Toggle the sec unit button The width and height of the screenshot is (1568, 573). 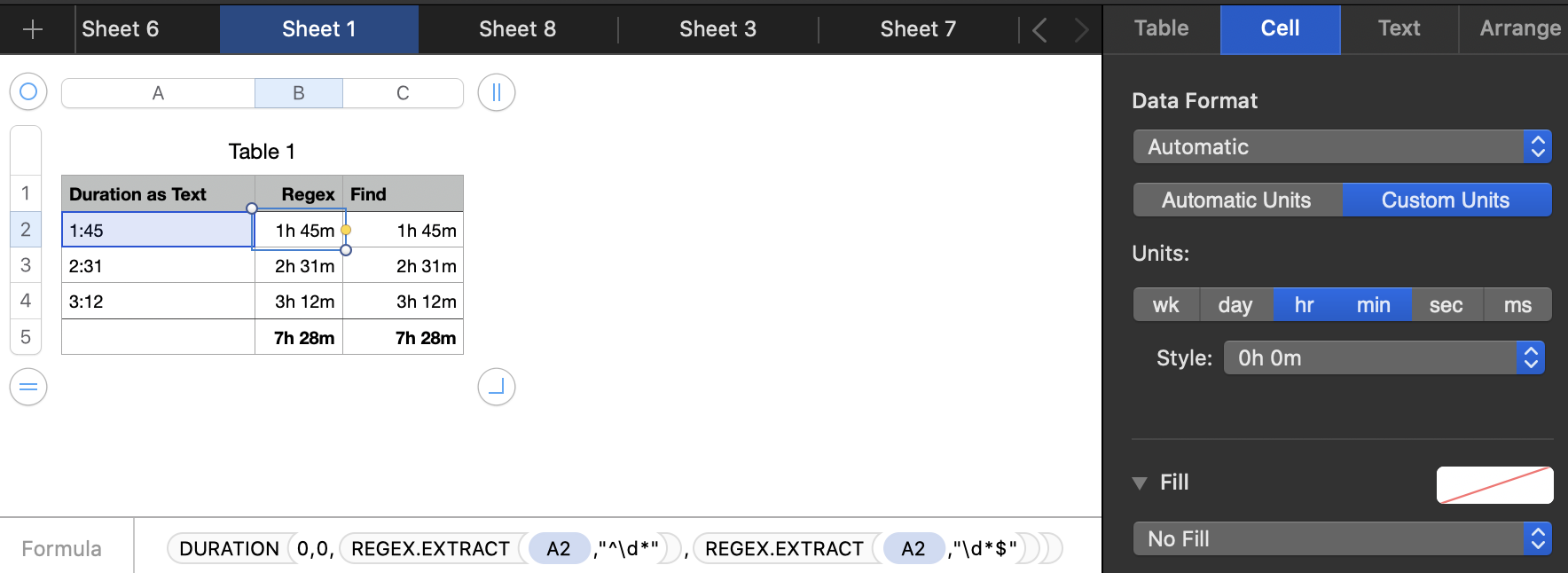pos(1446,305)
